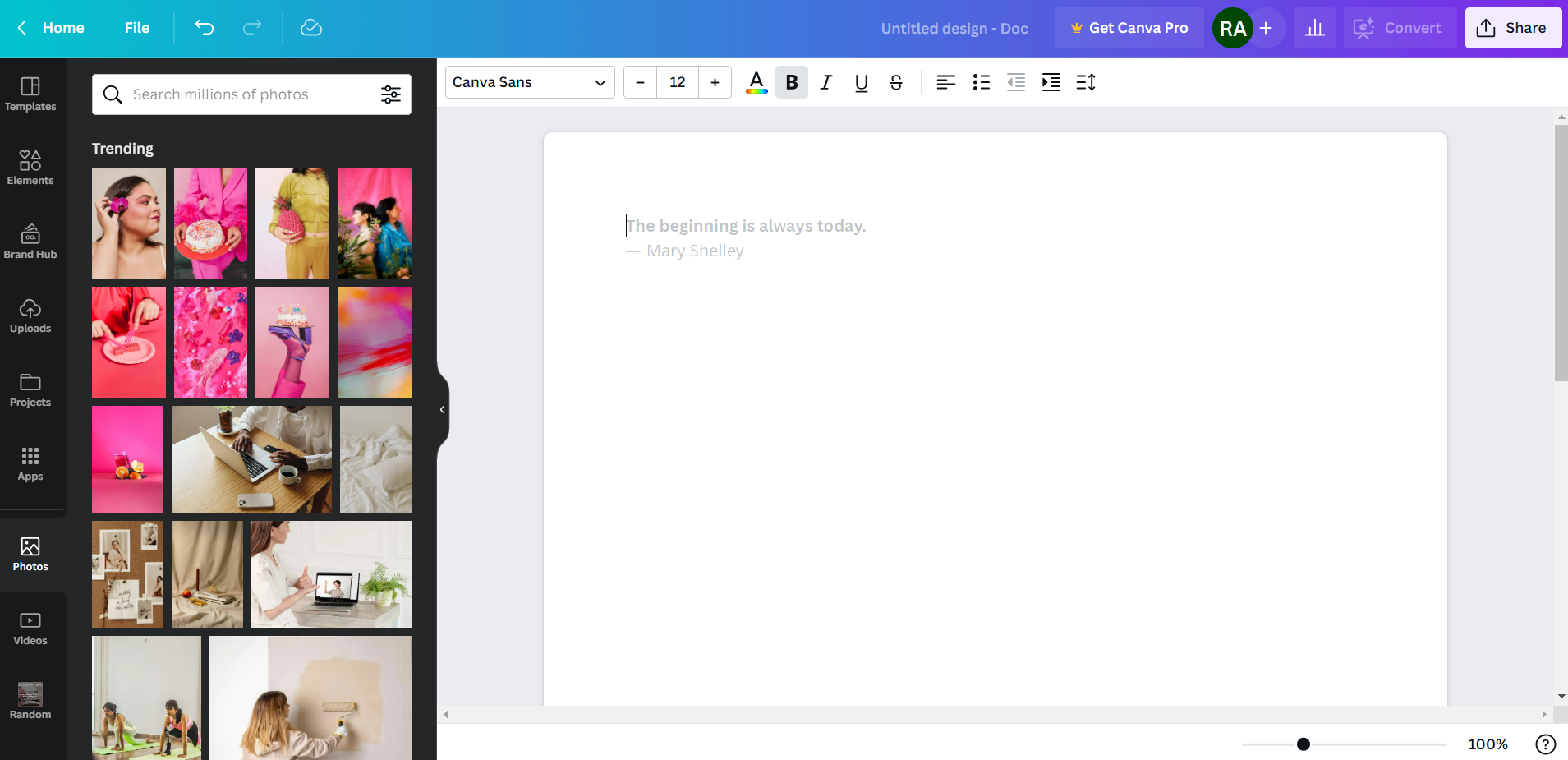This screenshot has width=1568, height=760.
Task: Open the File menu
Action: click(x=136, y=27)
